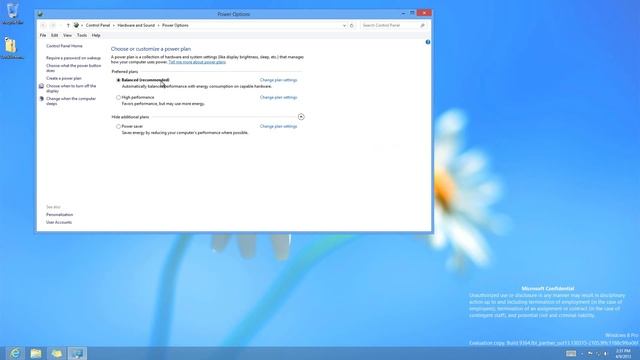Screen dimensions: 640x360
Task: Open Choose when to turn off display
Action: 71,89
